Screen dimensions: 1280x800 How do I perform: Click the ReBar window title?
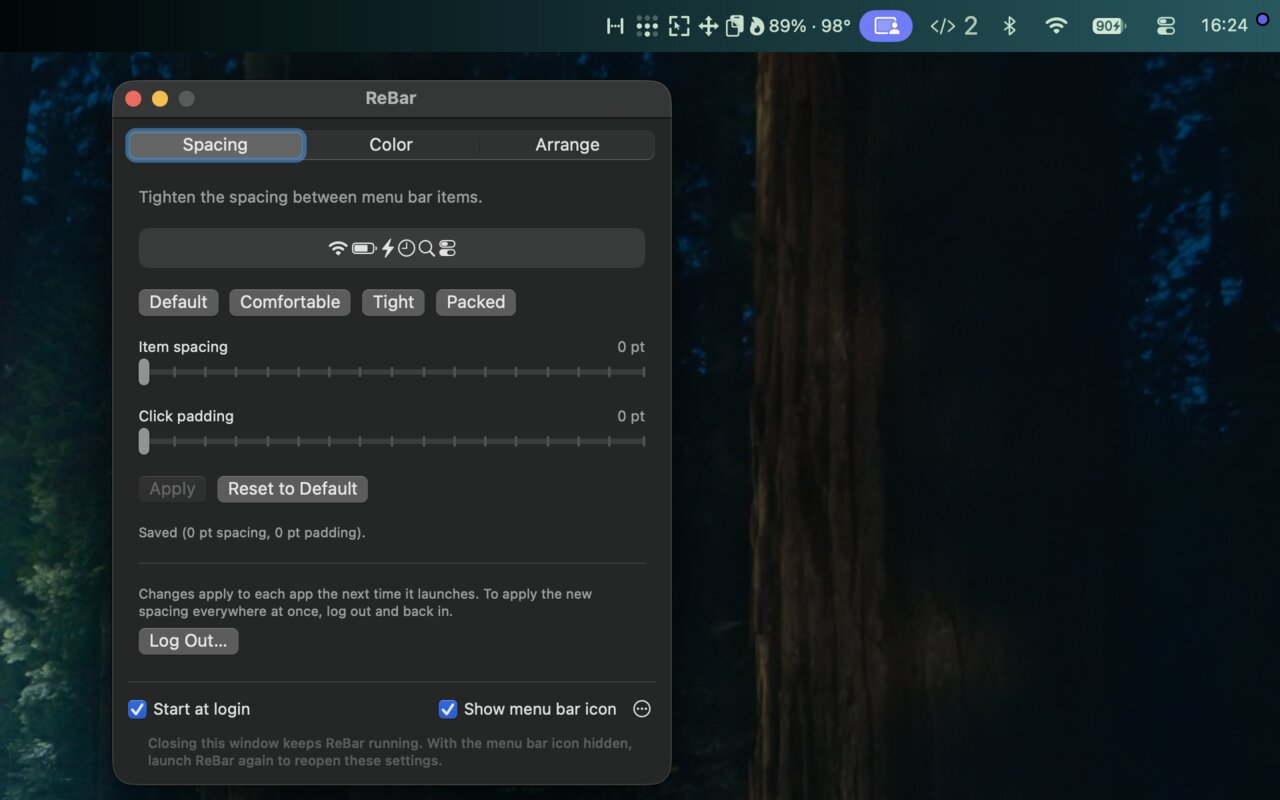(x=391, y=98)
